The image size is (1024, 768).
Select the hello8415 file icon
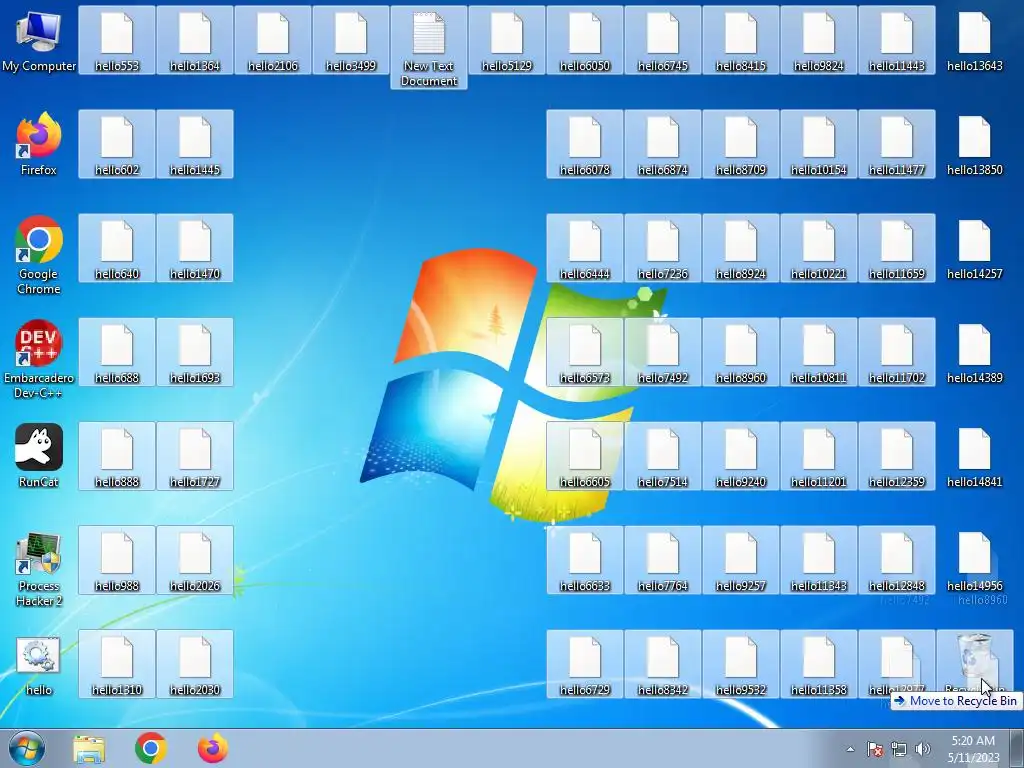click(741, 40)
